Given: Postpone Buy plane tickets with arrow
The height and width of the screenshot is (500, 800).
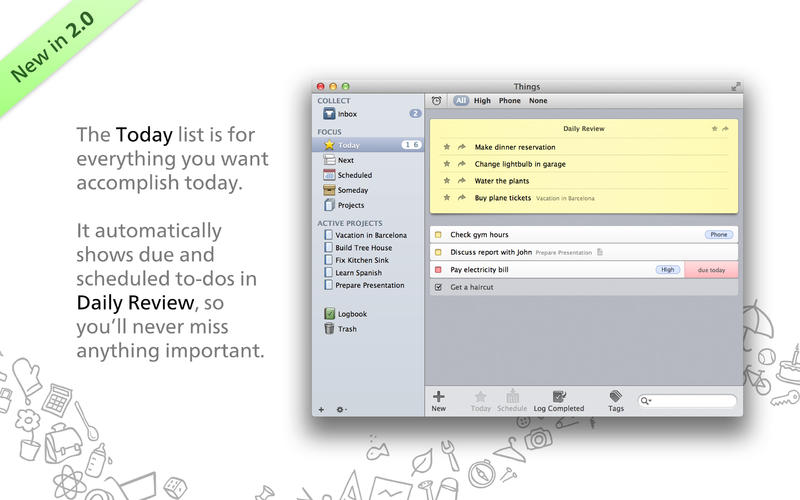Looking at the screenshot, I should point(461,197).
